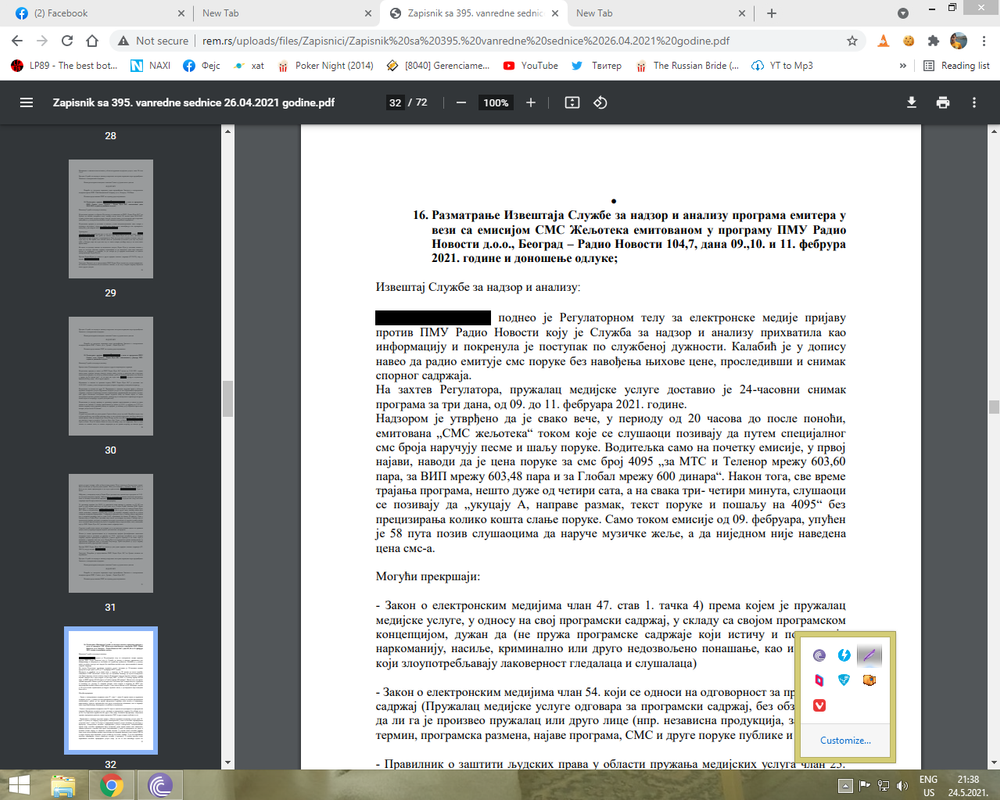Show more bookmarks with chevron
1000x800 pixels.
(902, 66)
